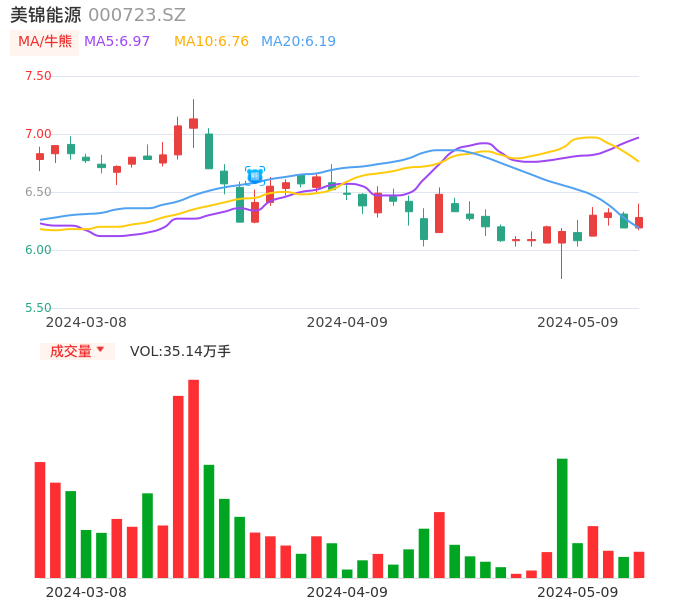686x606 pixels.
Task: Click the VOL:35.14万手 volume readout
Action: [180, 351]
